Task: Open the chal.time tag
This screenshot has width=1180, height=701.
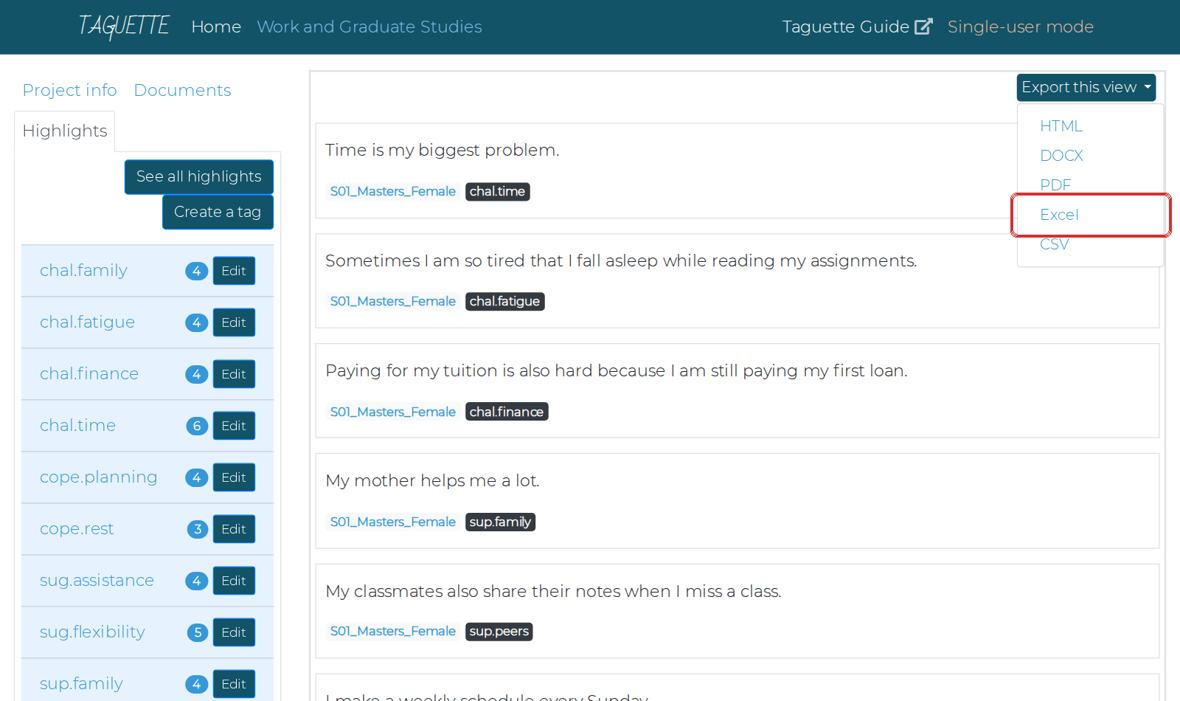Action: coord(78,425)
